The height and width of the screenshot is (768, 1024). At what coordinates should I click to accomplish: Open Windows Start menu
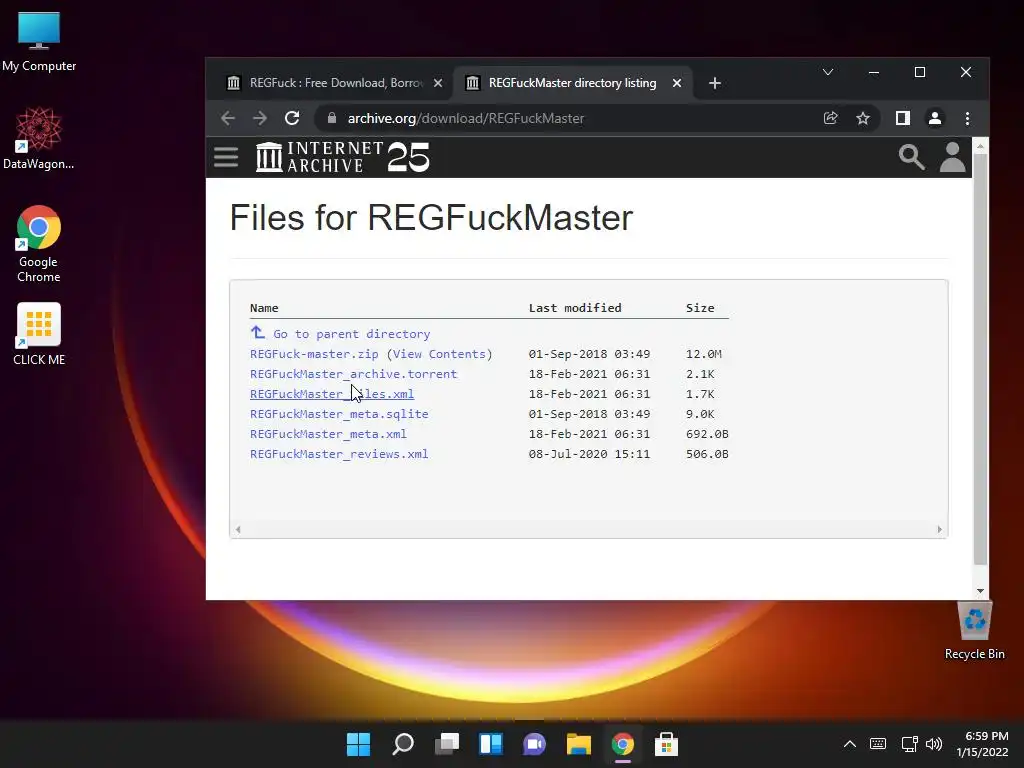[358, 744]
